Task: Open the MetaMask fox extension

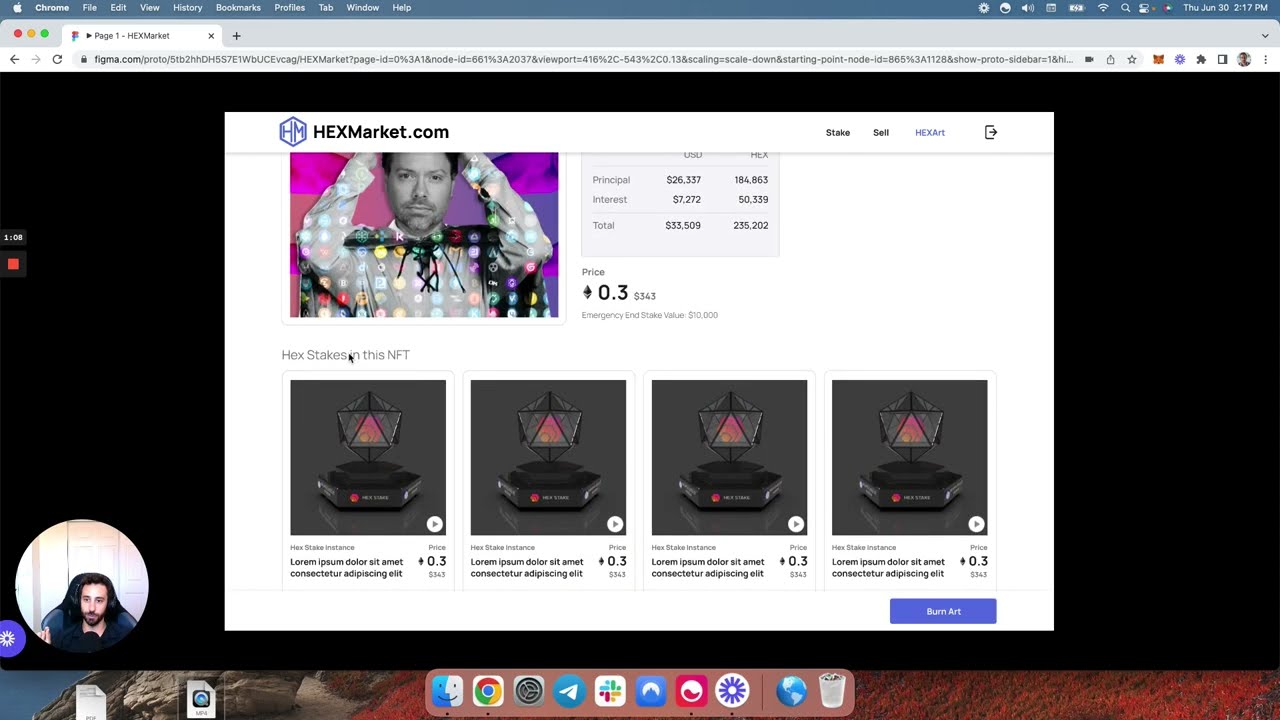Action: pyautogui.click(x=1158, y=59)
